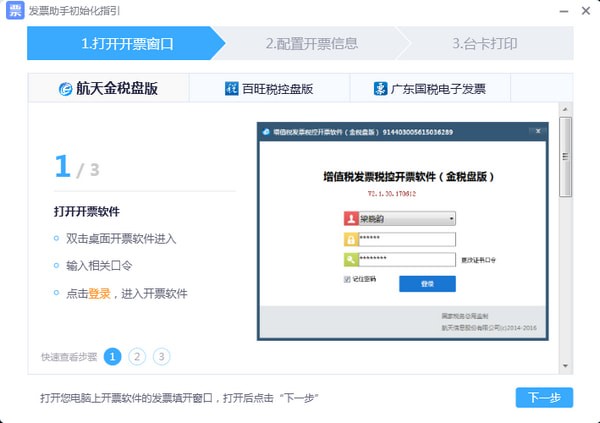Jump to quick step 2 circle
The width and height of the screenshot is (600, 423).
(x=137, y=357)
